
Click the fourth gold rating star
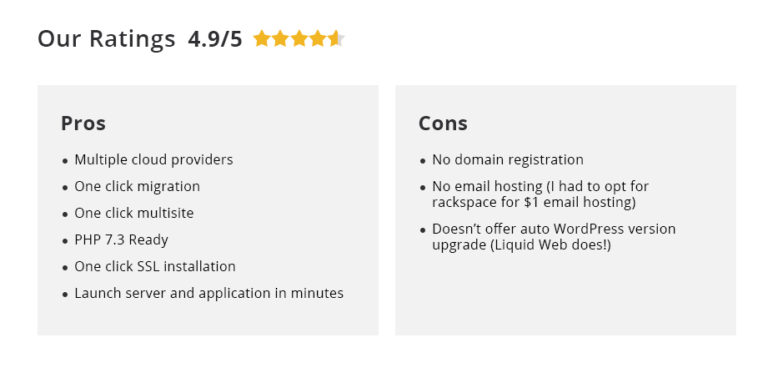317,38
